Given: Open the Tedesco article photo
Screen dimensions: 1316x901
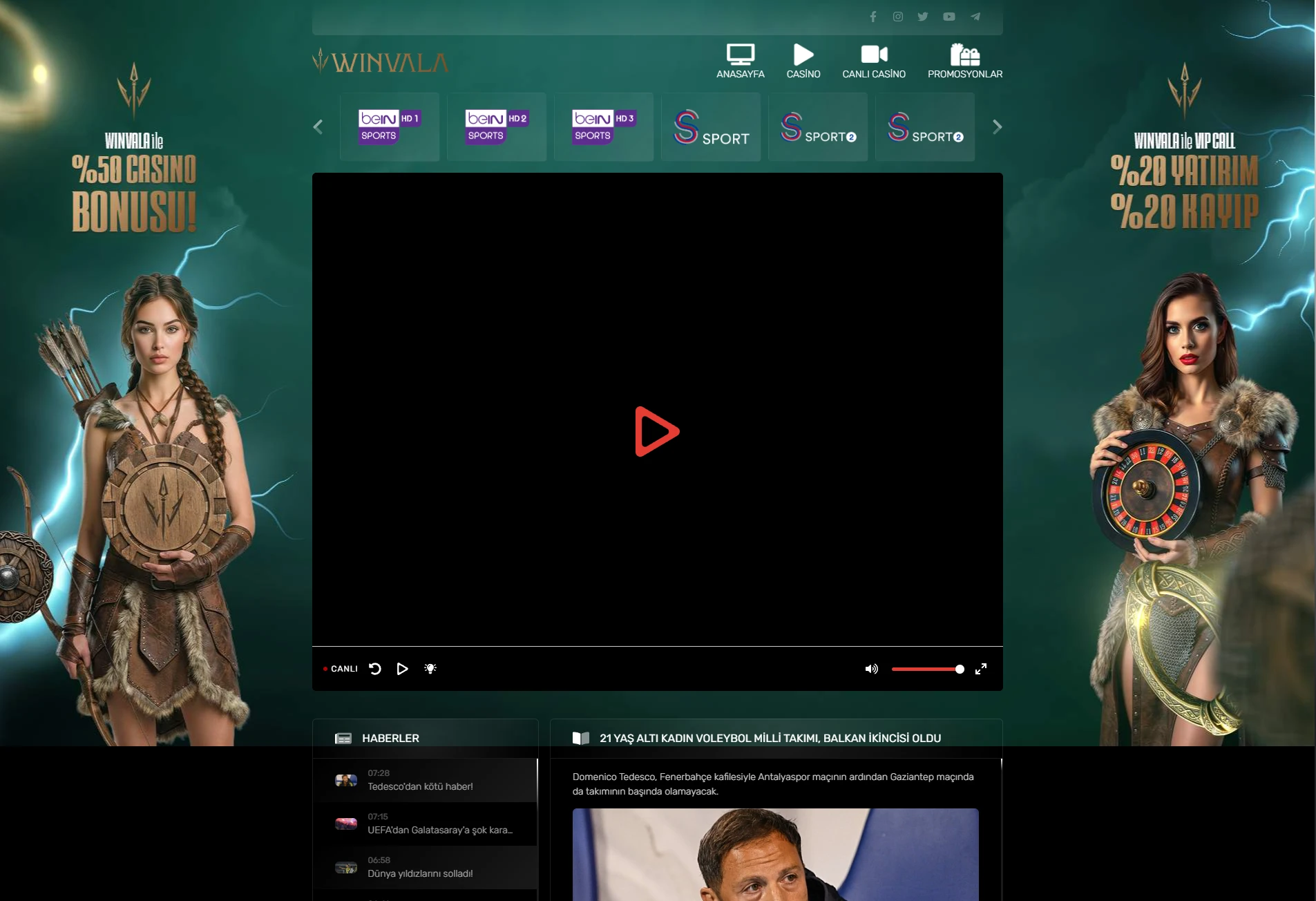Looking at the screenshot, I should point(776,855).
